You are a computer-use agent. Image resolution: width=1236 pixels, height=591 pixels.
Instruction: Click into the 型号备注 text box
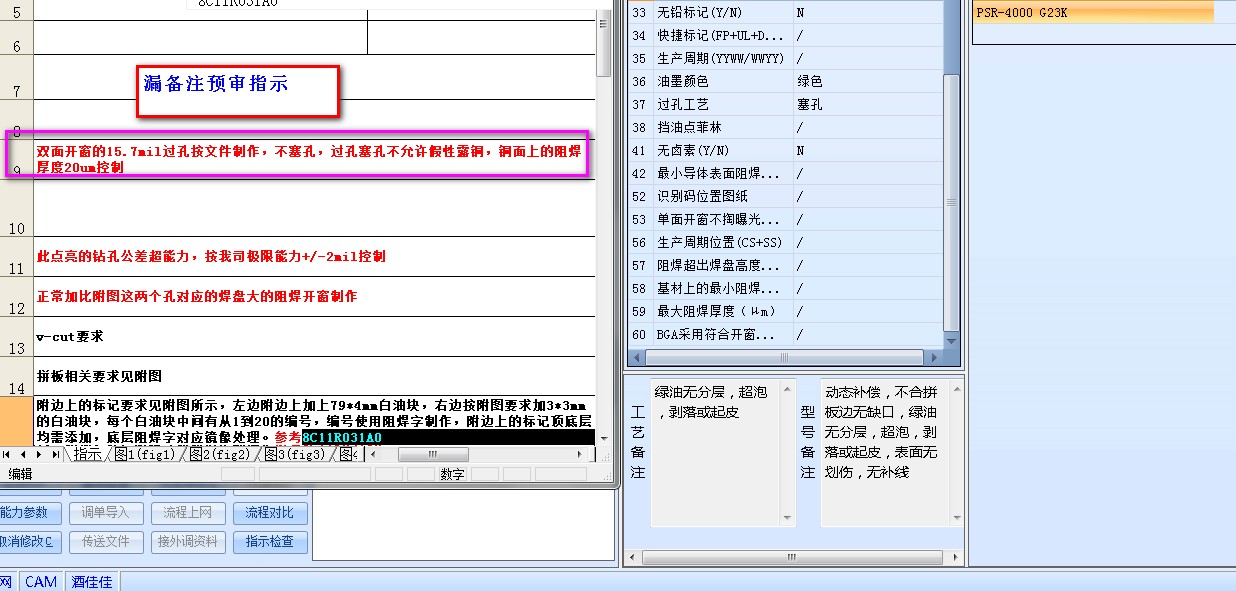[884, 452]
